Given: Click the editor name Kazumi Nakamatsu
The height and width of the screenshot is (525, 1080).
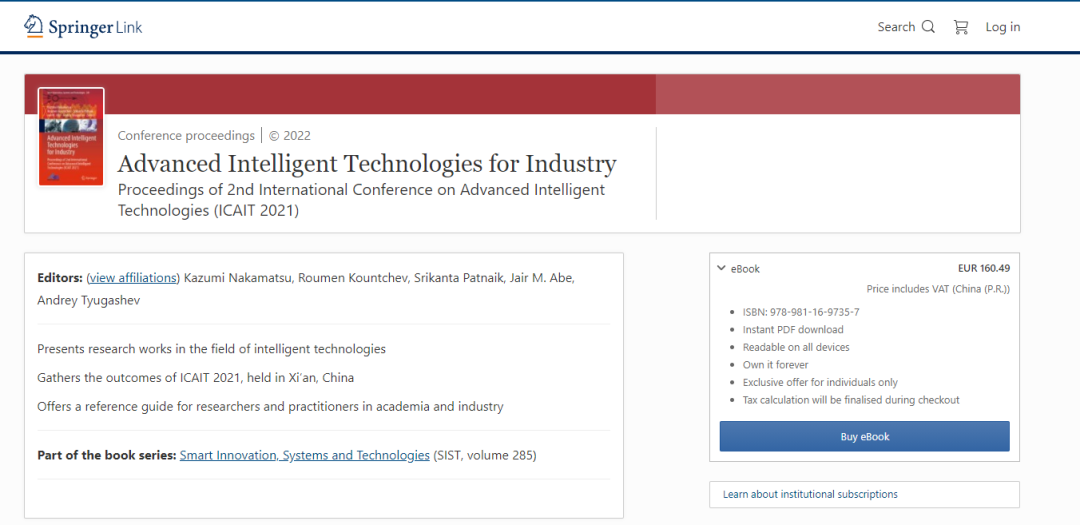Looking at the screenshot, I should [239, 278].
